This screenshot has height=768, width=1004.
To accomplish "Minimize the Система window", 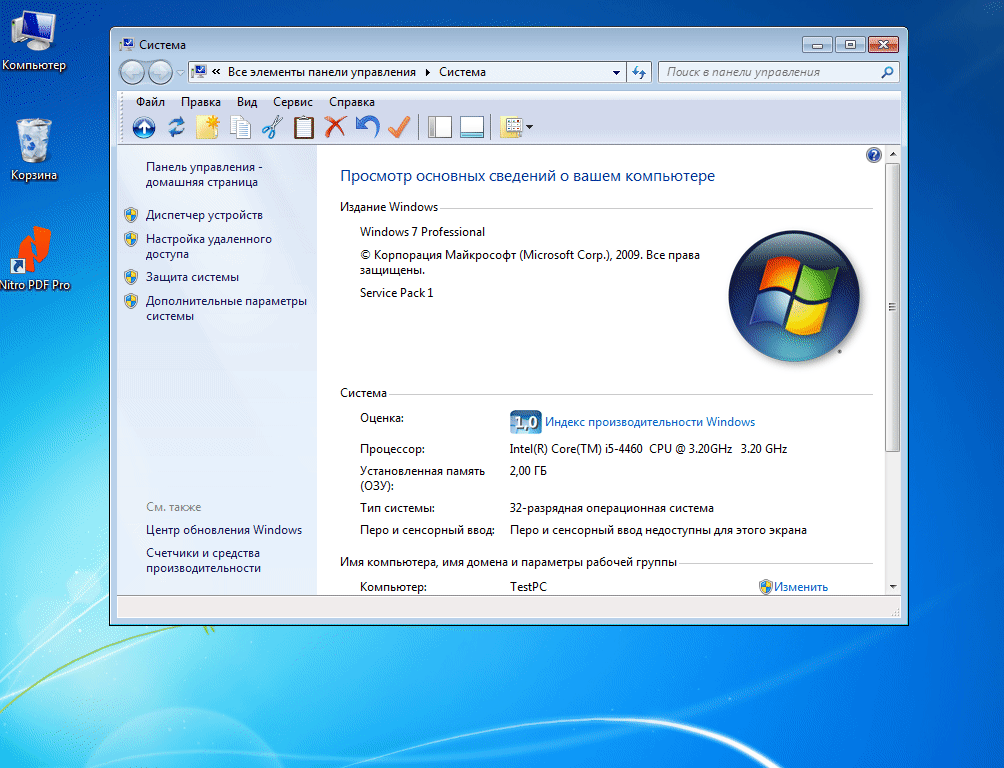I will point(817,45).
